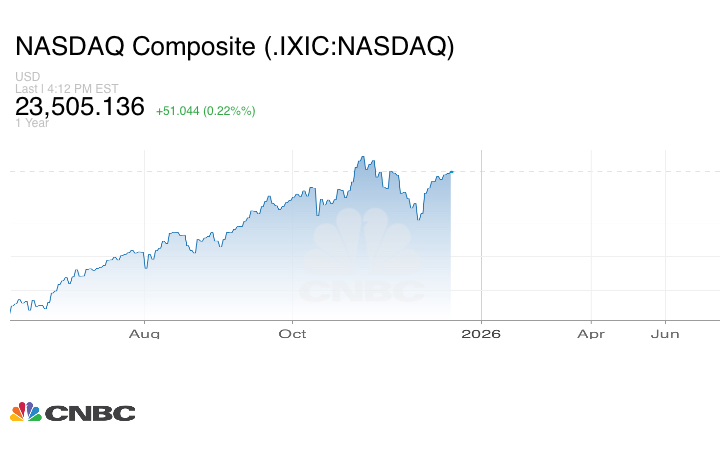
Task: Click the chart line's starting point at far left
Action: [x=11, y=310]
